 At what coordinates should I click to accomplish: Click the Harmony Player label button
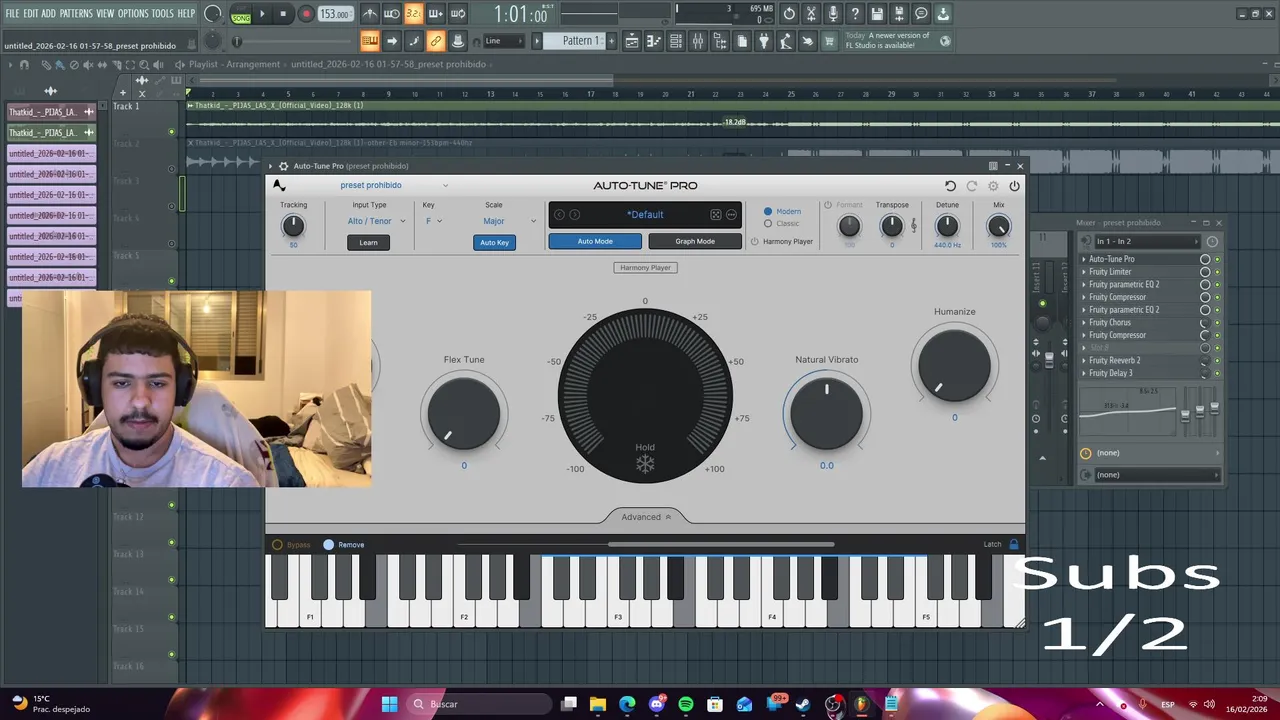tap(645, 268)
